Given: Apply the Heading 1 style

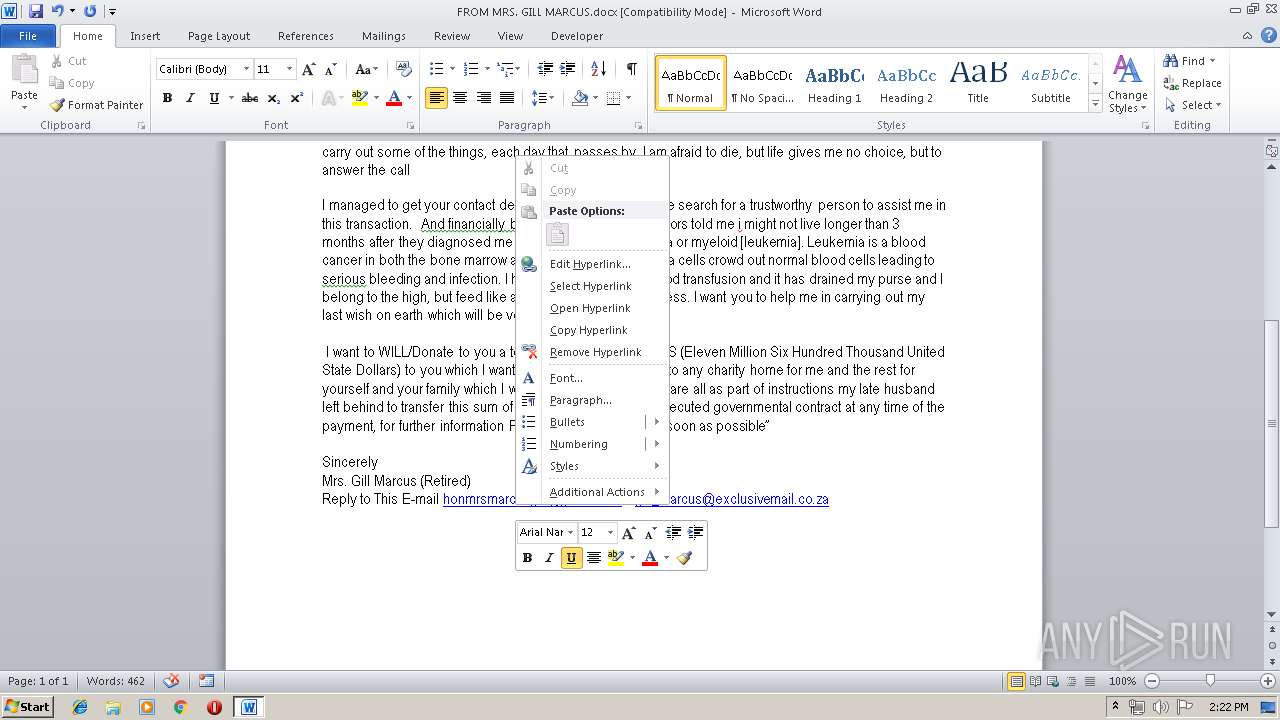Looking at the screenshot, I should point(835,84).
